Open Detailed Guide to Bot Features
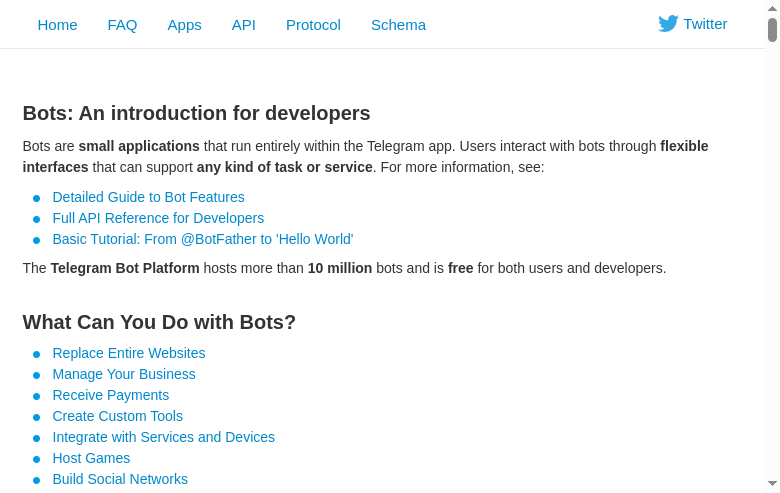The height and width of the screenshot is (493, 780). pyautogui.click(x=148, y=197)
